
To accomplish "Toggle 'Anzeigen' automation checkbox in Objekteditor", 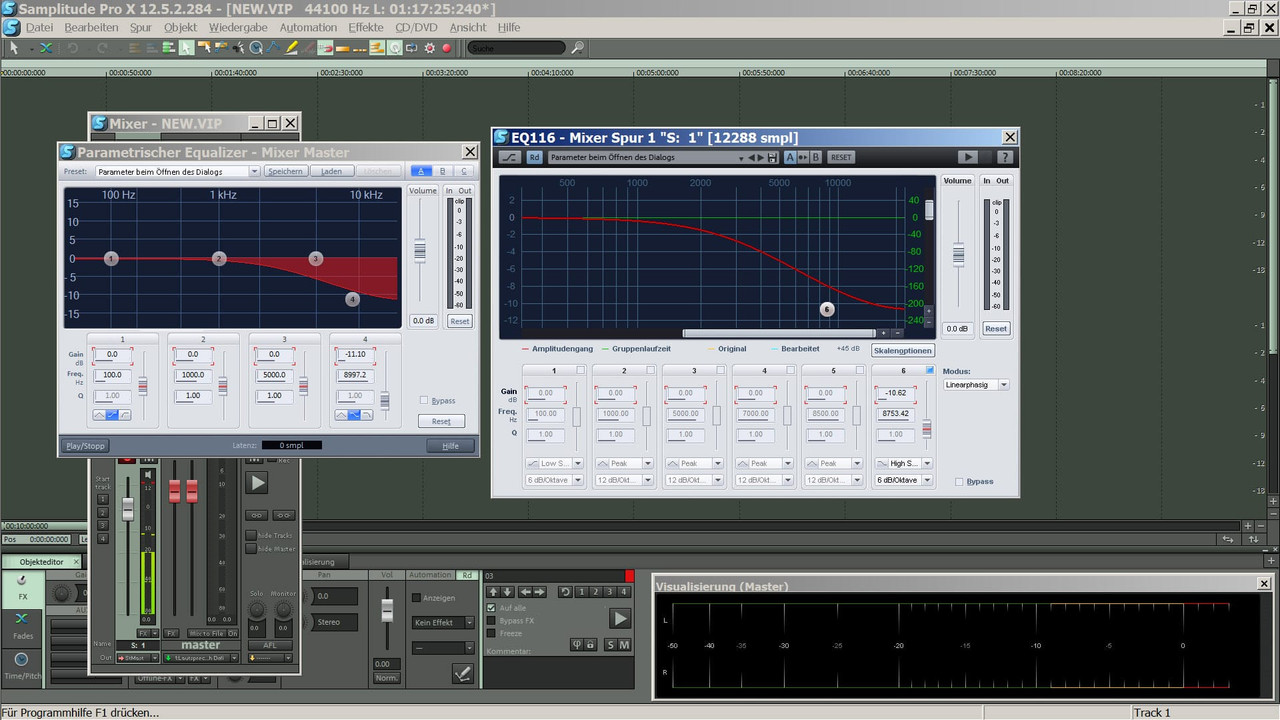I will (416, 598).
